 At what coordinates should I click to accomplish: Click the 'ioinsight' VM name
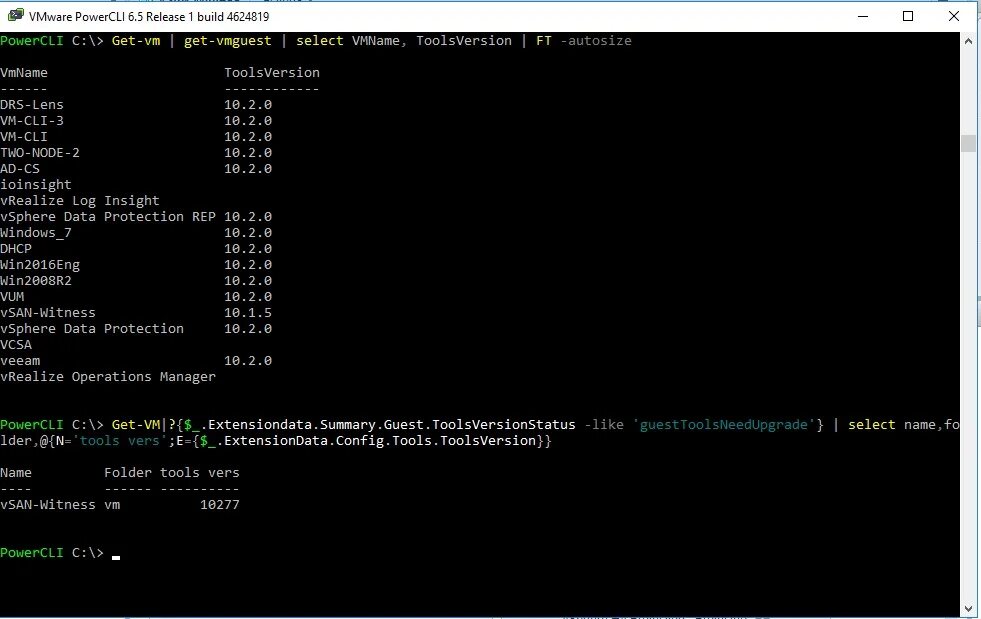point(36,185)
